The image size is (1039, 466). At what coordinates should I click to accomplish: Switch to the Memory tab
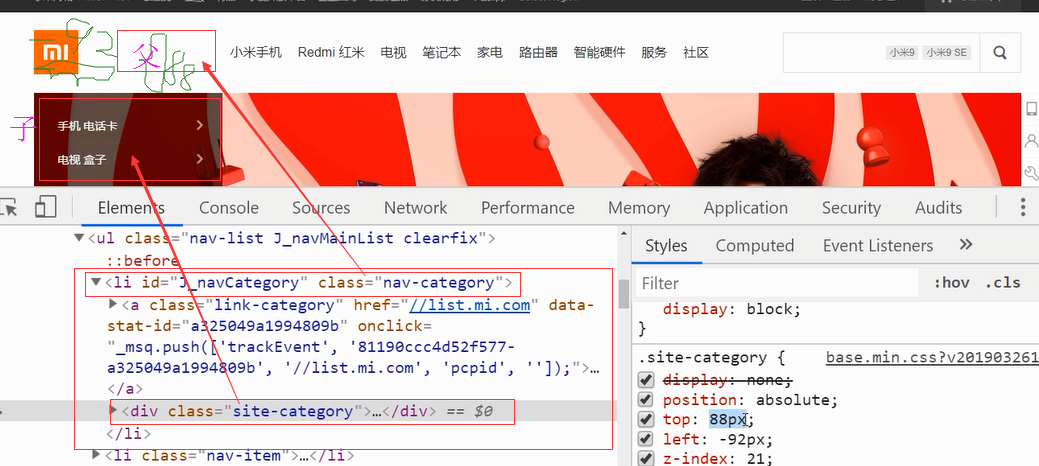639,207
